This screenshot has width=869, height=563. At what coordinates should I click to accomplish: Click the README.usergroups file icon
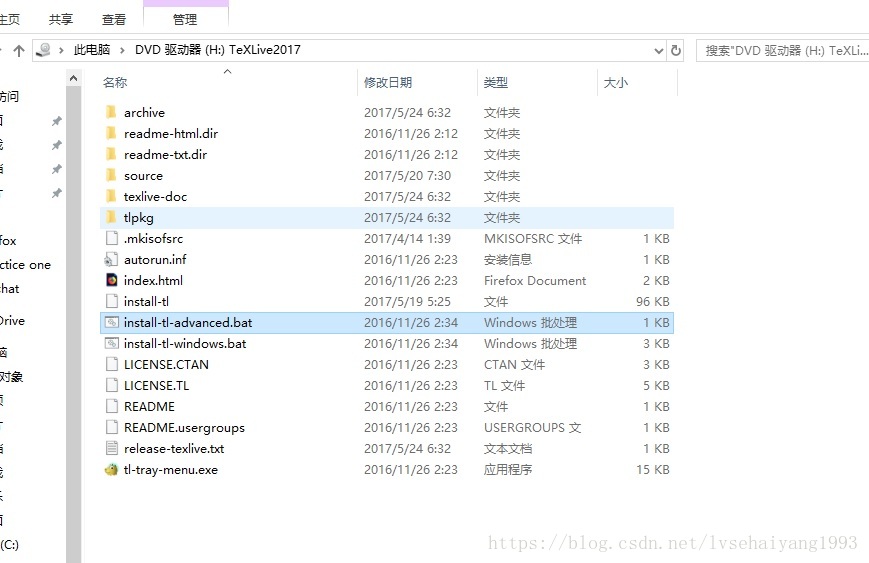pyautogui.click(x=111, y=428)
